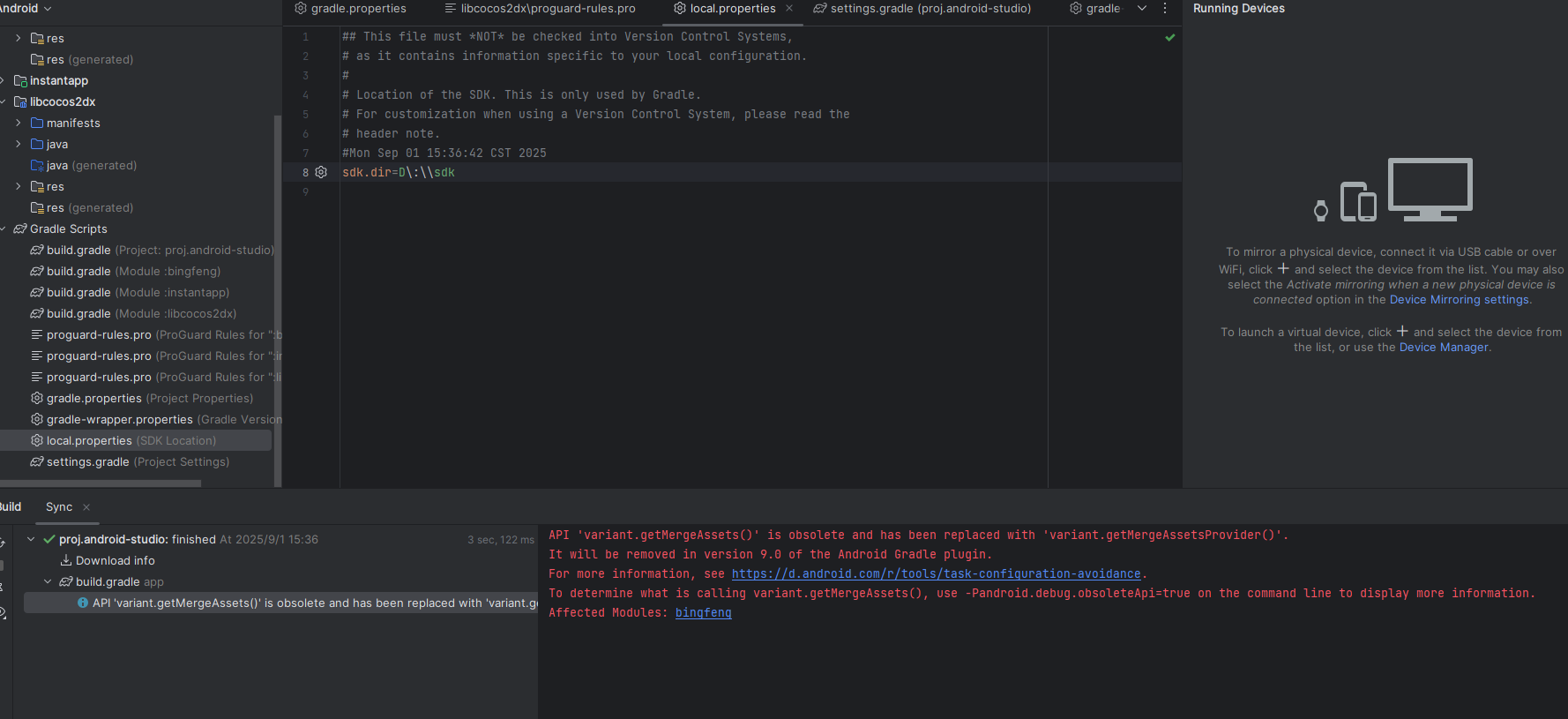Image resolution: width=1568 pixels, height=719 pixels.
Task: Expand the res folder below java (generated)
Action: tap(19, 186)
